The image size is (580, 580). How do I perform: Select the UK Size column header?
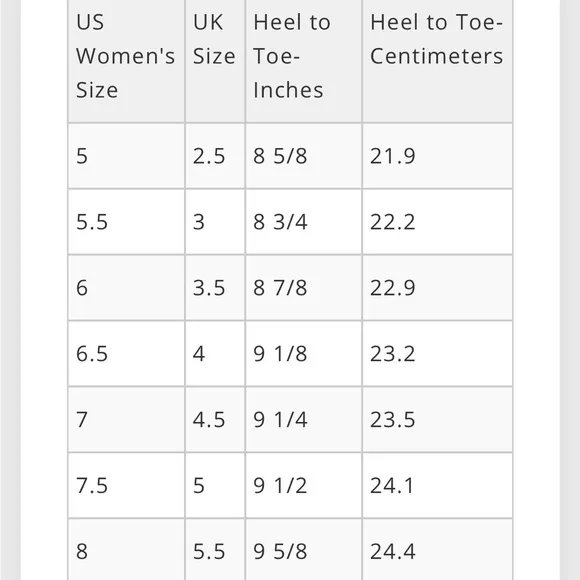tap(215, 61)
